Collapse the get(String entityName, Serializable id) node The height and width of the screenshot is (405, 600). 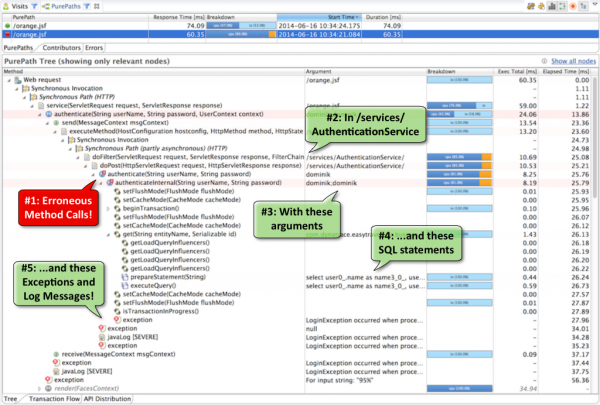[108, 234]
